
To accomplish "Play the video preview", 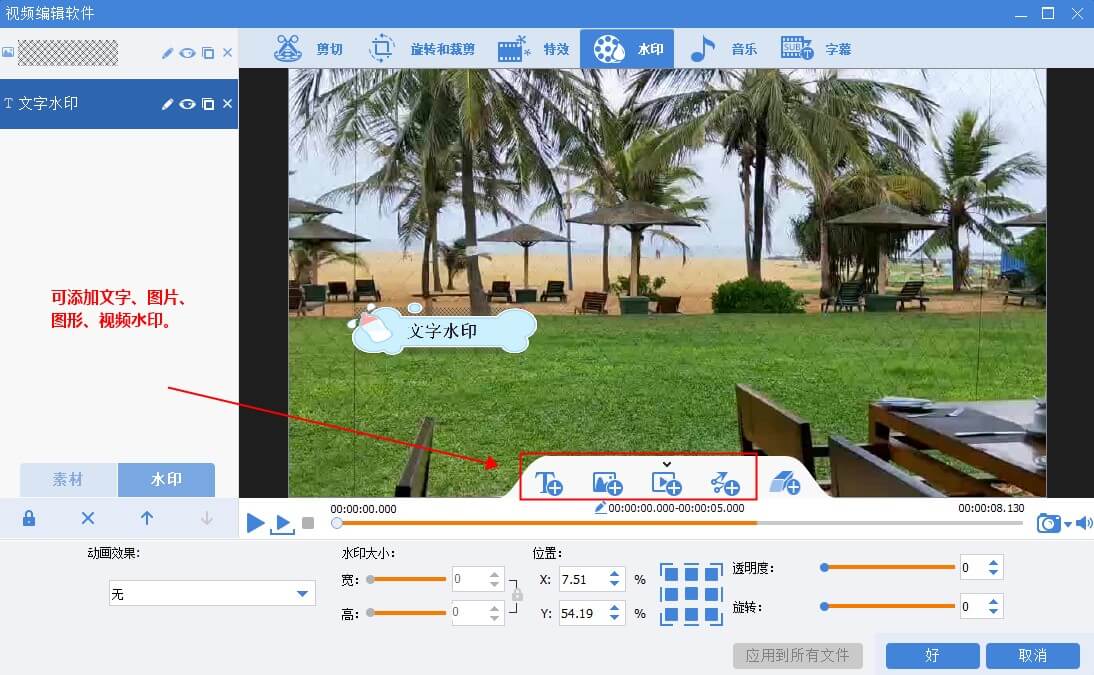I will [255, 523].
